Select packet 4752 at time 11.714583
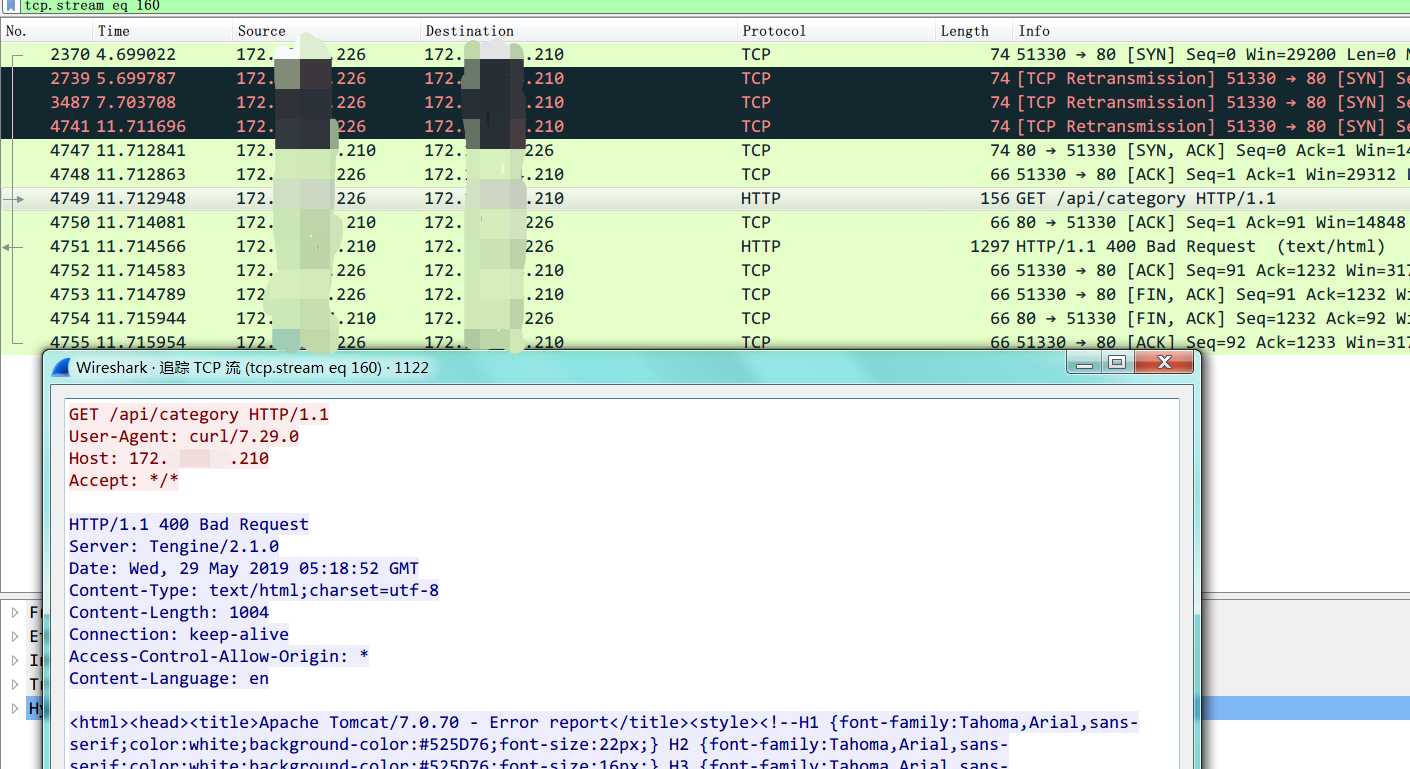Image resolution: width=1410 pixels, height=769 pixels. (x=705, y=270)
